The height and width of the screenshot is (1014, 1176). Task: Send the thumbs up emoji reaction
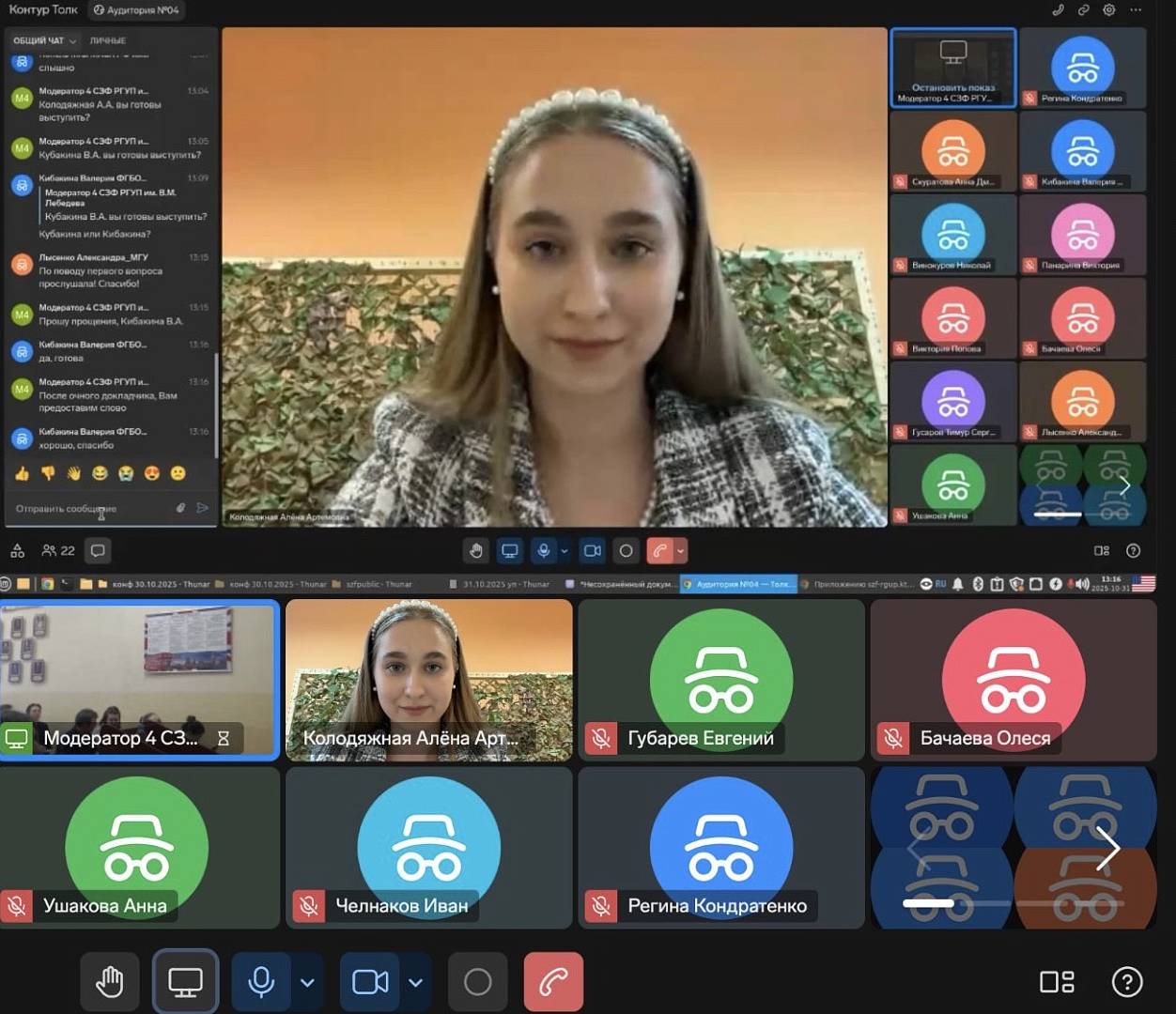click(22, 473)
